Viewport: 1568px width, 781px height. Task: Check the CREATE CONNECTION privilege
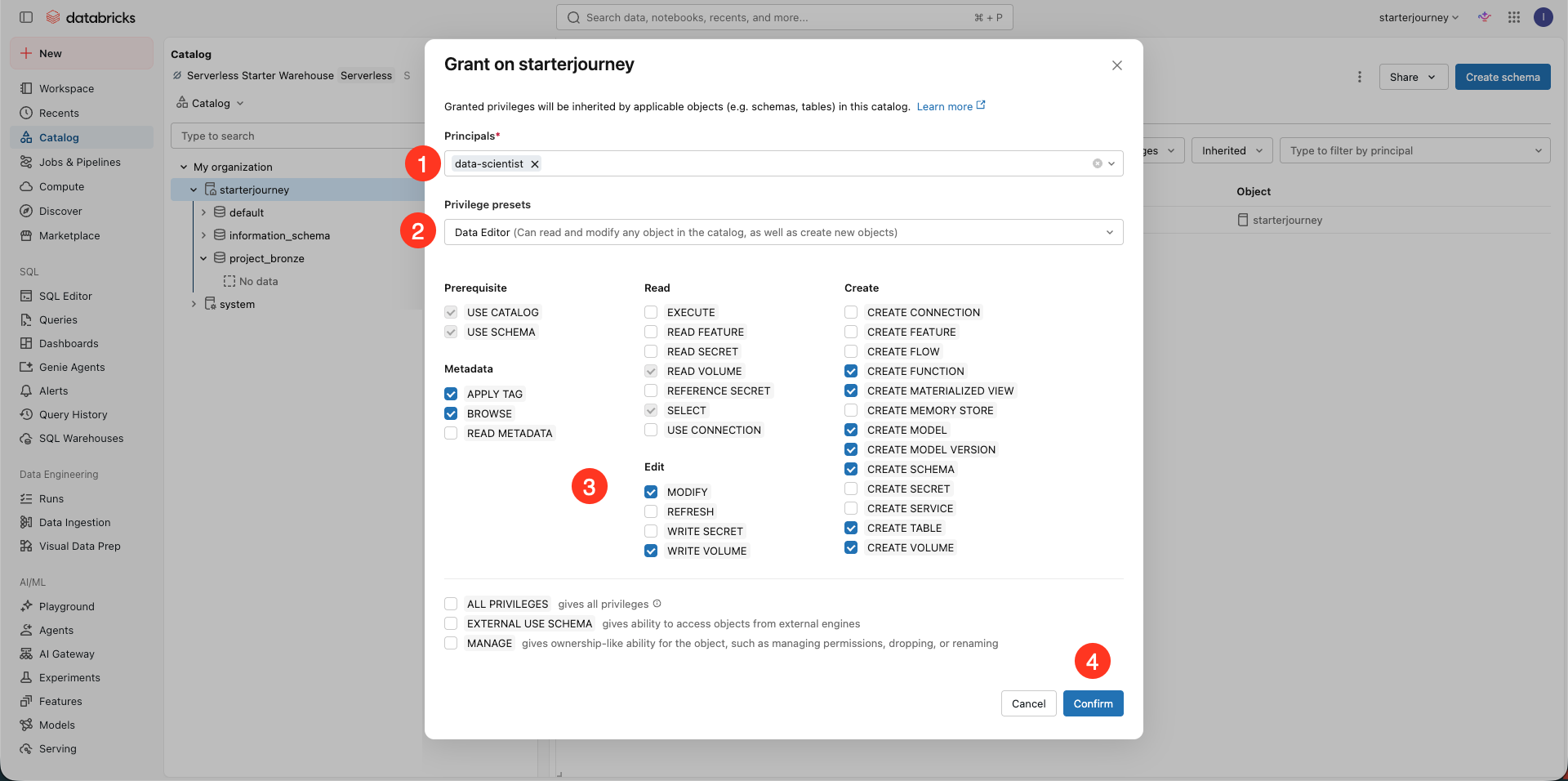851,312
